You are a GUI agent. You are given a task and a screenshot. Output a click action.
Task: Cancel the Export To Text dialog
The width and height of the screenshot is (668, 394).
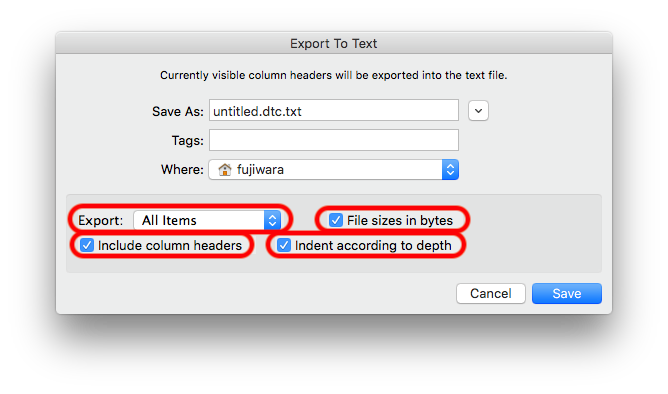tap(491, 293)
